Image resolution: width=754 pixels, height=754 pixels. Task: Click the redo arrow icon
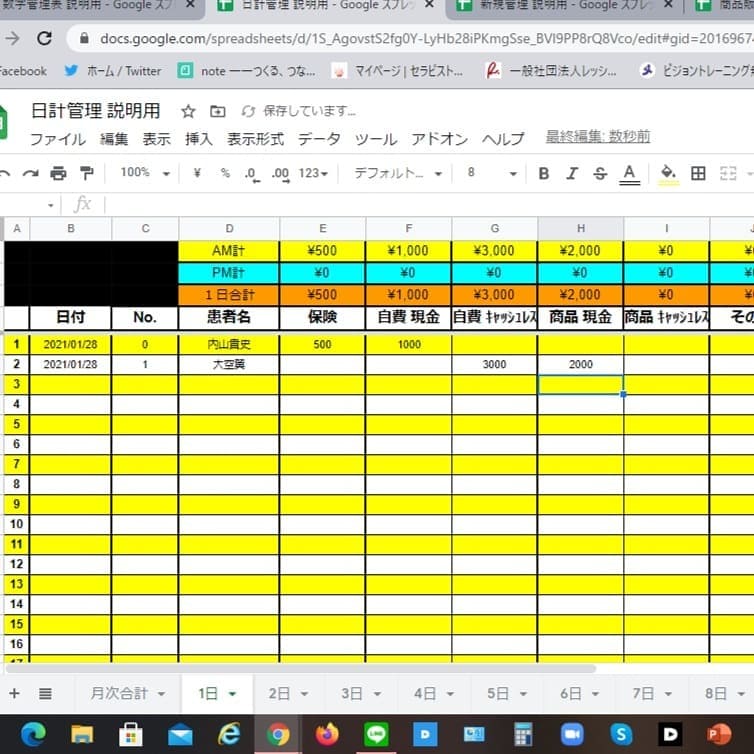point(30,174)
